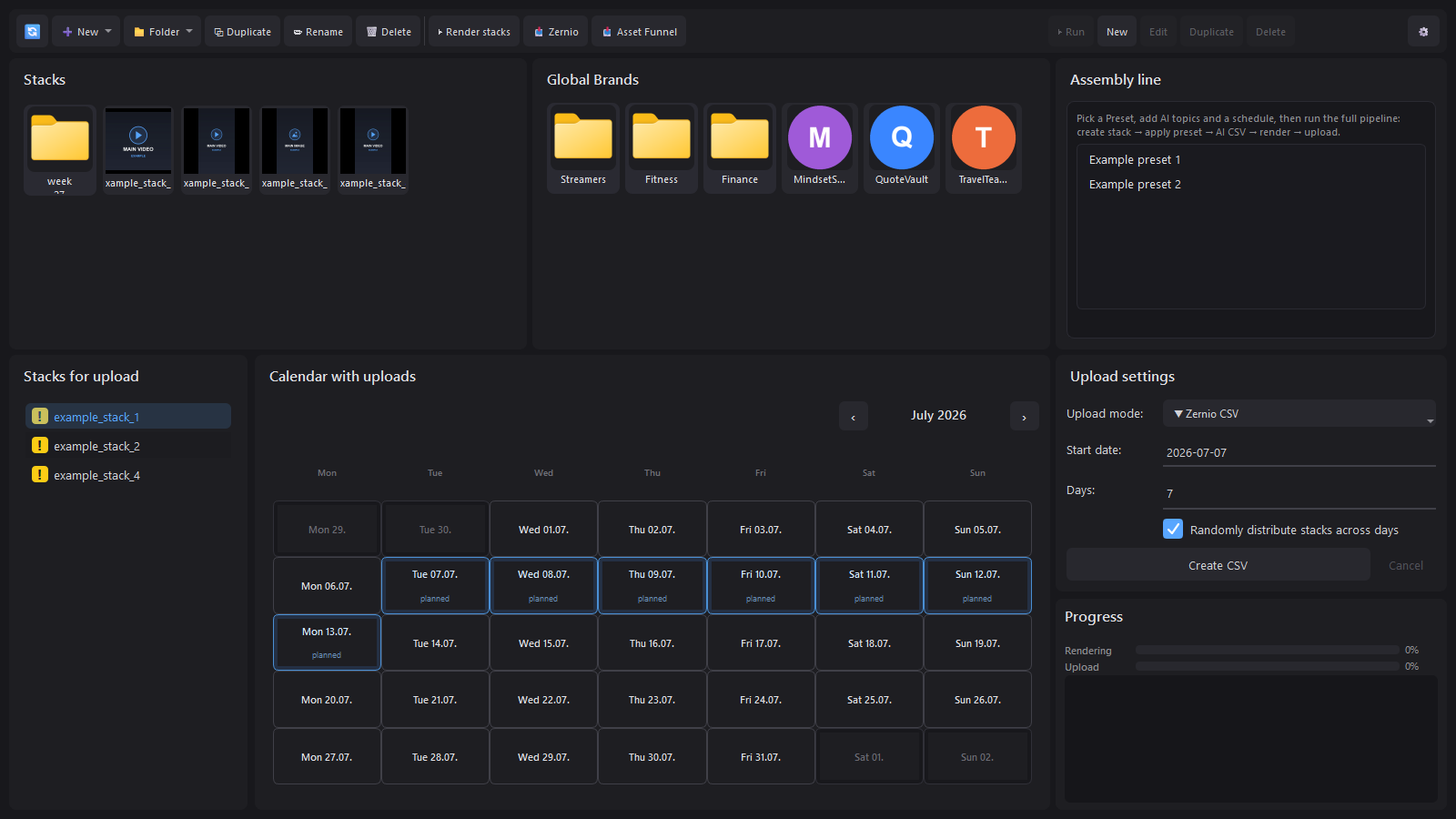
Task: Select the QuoteVault brand avatar
Action: click(x=902, y=147)
